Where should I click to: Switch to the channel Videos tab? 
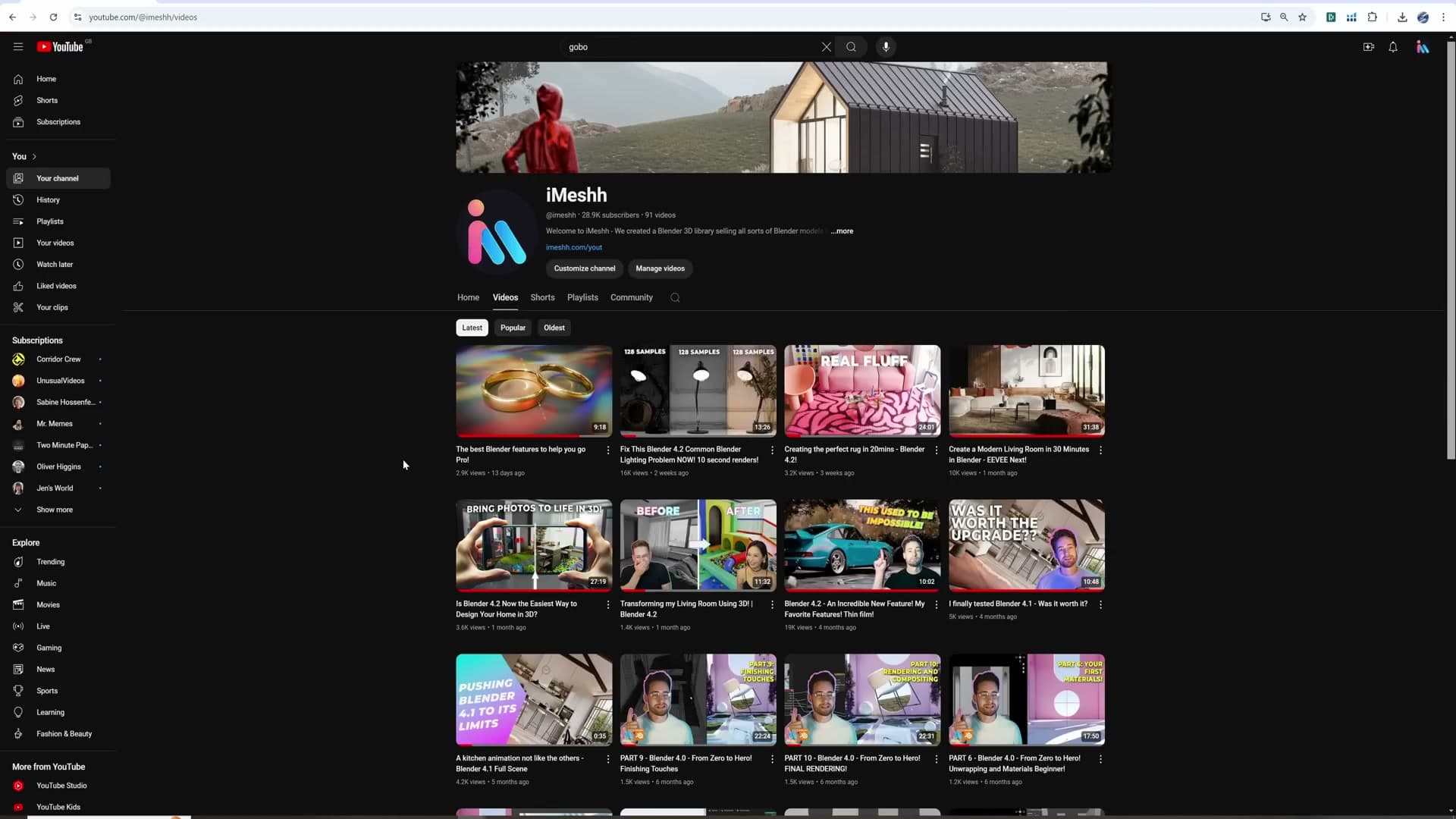pos(505,298)
